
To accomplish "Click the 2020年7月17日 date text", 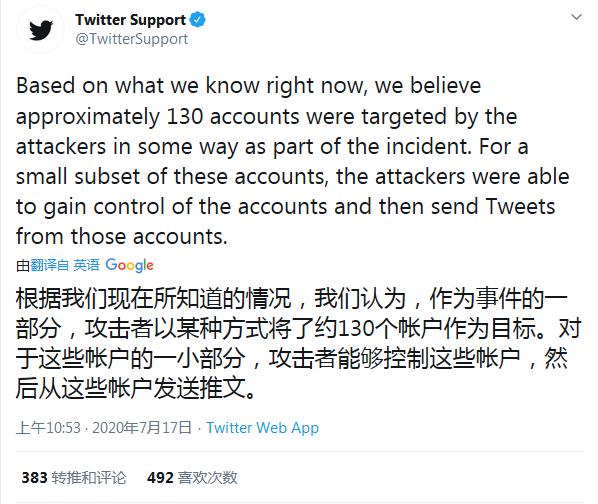I will point(141,428).
